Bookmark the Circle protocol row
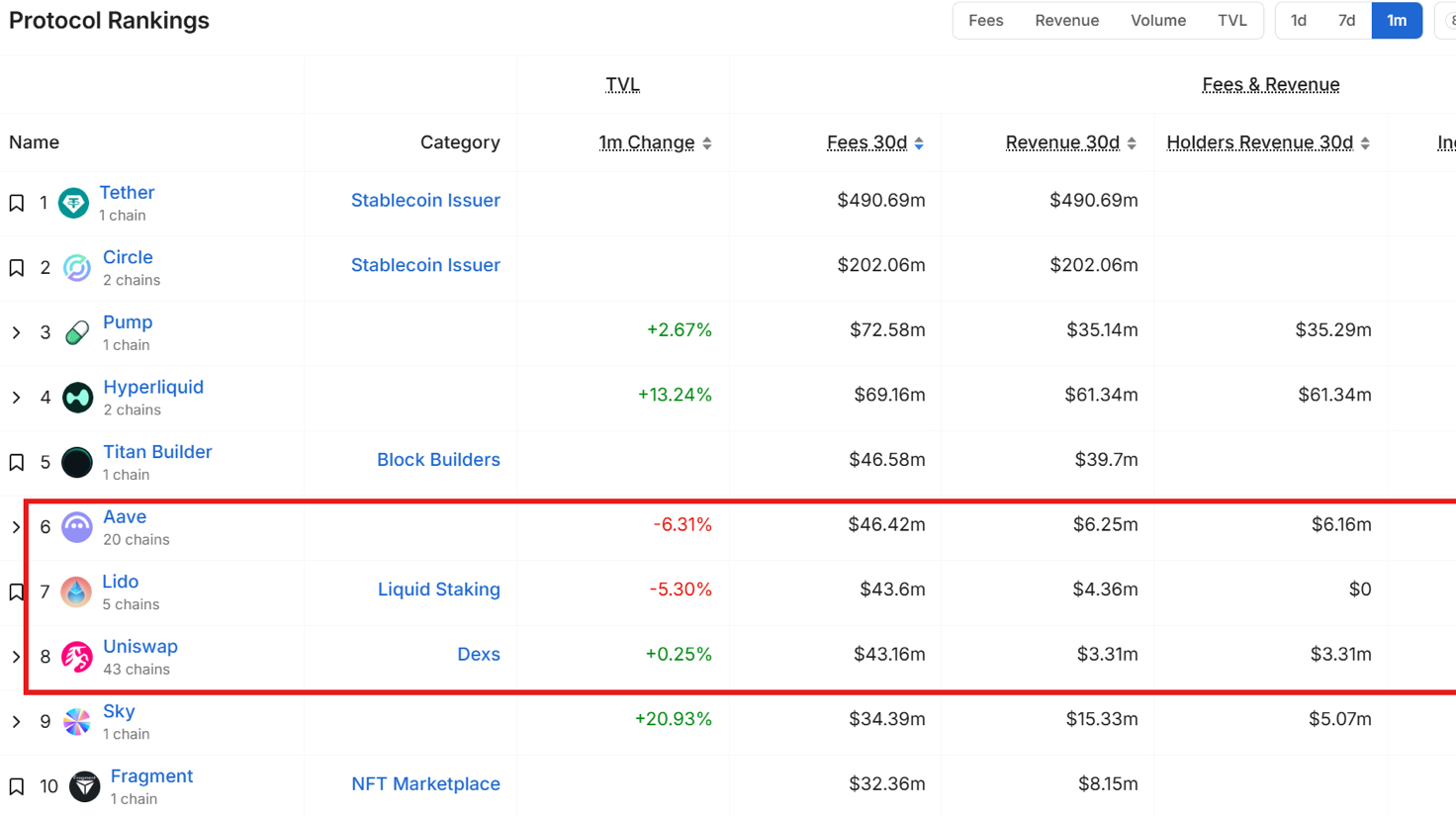1456x816 pixels. [17, 268]
